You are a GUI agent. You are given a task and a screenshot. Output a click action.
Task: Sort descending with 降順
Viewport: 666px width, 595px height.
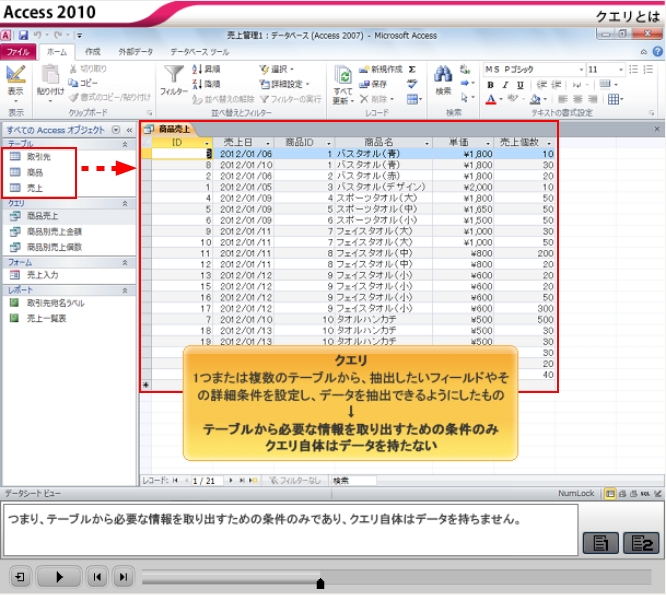coord(206,84)
